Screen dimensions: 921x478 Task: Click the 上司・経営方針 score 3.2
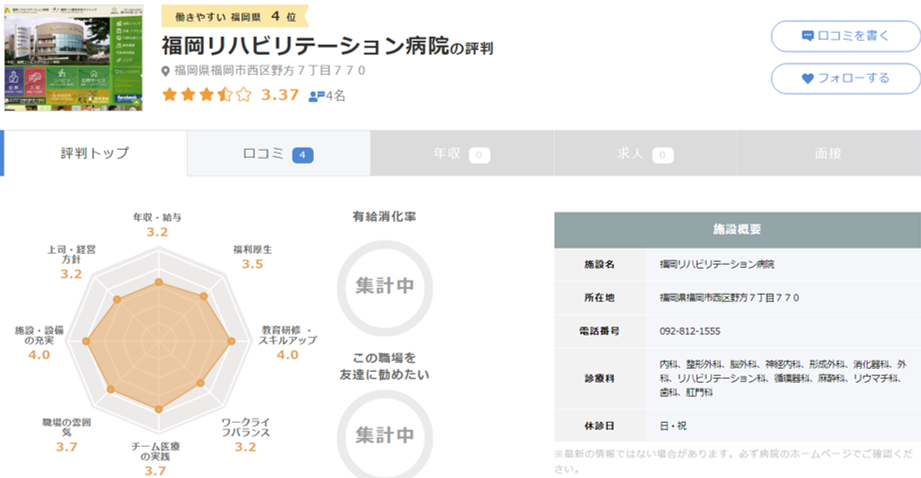[x=71, y=274]
